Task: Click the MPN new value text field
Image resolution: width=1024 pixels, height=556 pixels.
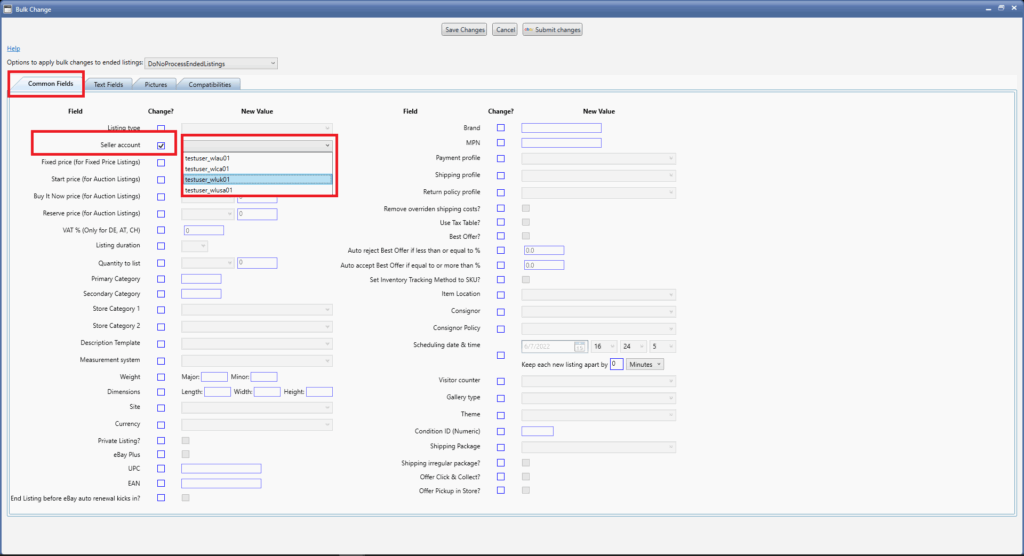Action: coord(561,143)
